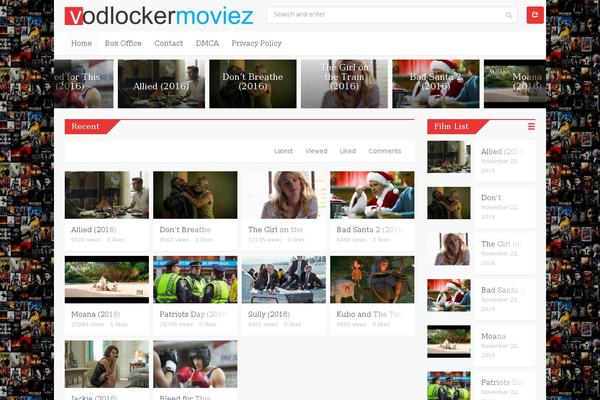The image size is (600, 400).
Task: Click The Girl on the Train grid thumbnail
Action: [x=284, y=195]
